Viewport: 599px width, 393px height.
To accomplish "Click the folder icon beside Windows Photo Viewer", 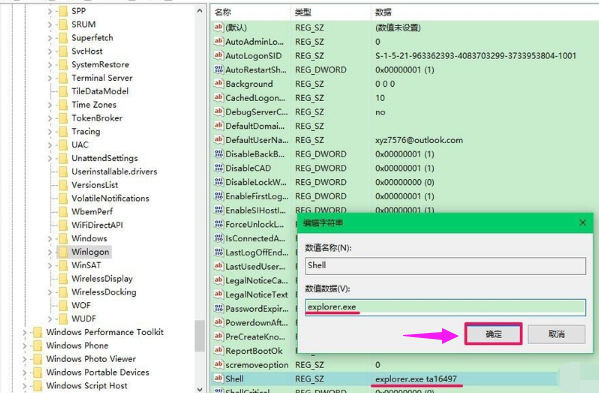I will pos(38,359).
